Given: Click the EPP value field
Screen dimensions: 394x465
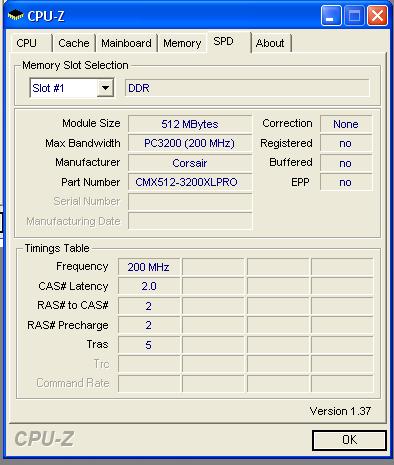Looking at the screenshot, I should (346, 182).
